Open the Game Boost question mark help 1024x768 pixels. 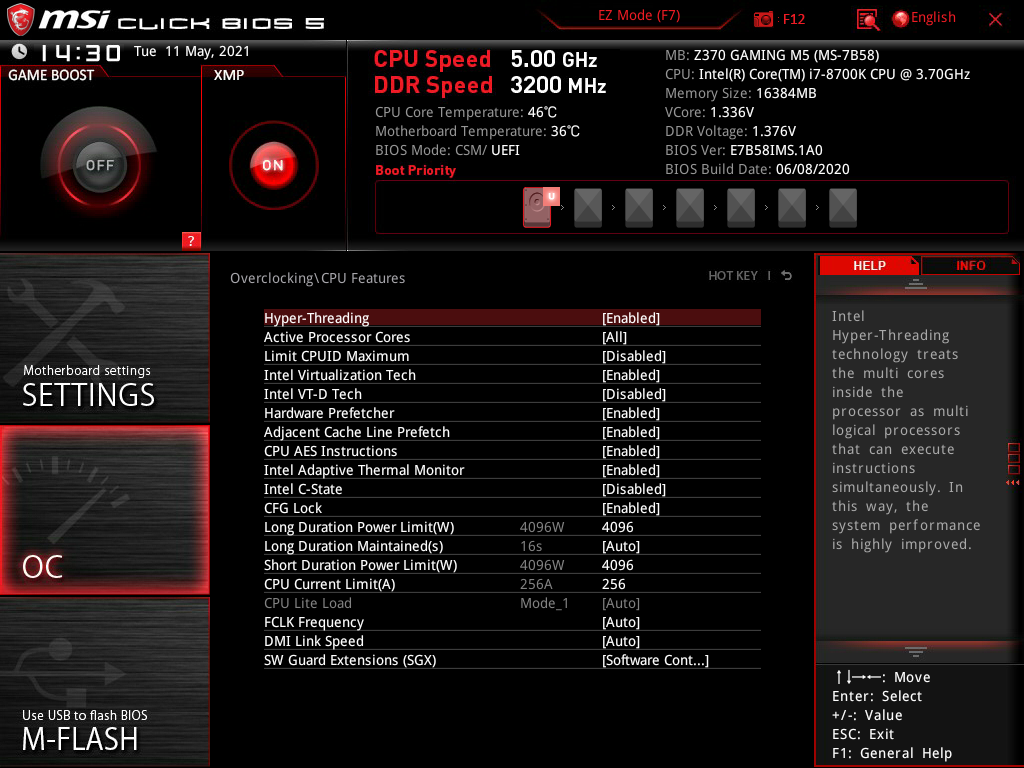[x=191, y=240]
